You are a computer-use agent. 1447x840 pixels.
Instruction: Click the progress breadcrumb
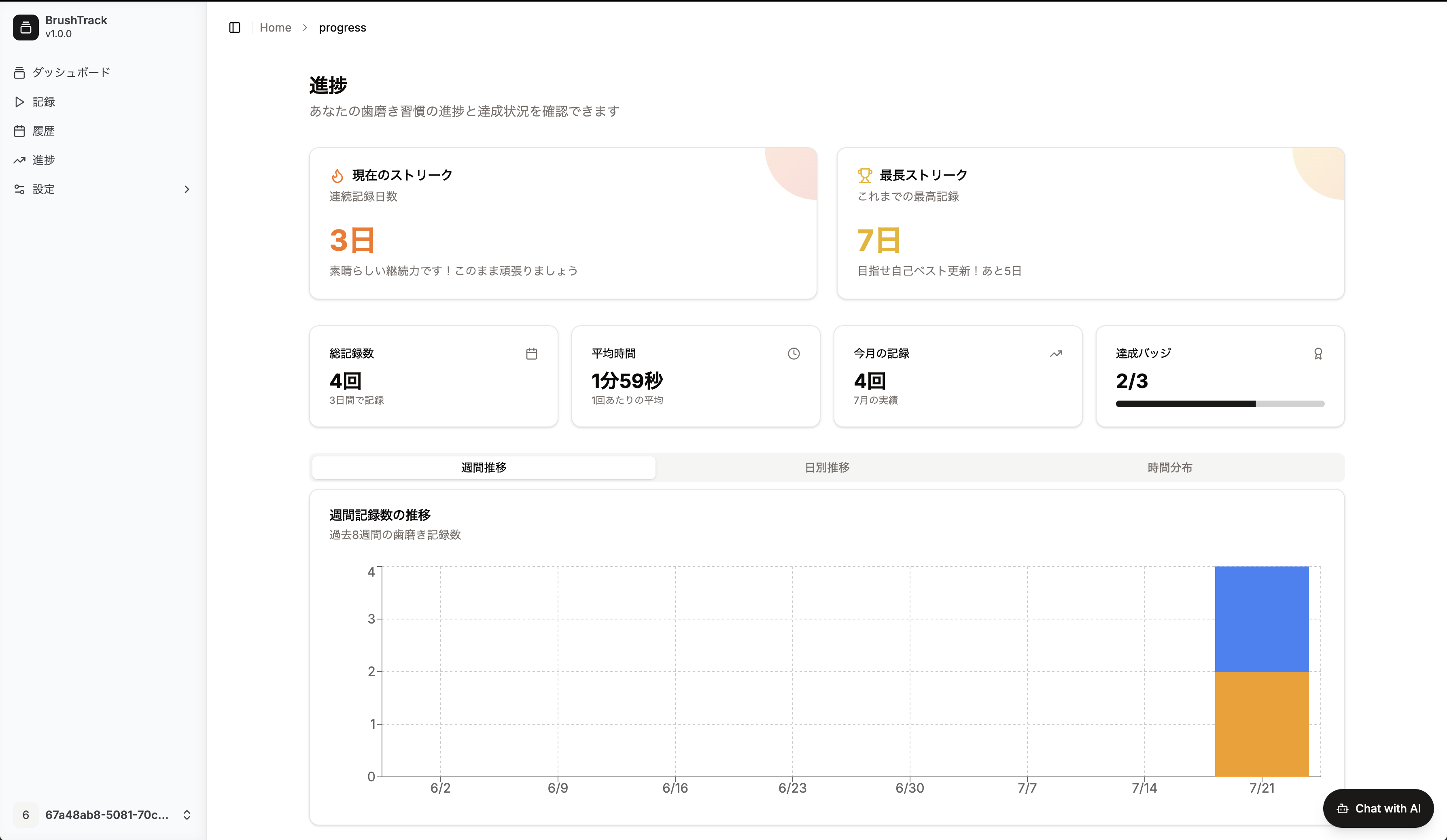342,28
